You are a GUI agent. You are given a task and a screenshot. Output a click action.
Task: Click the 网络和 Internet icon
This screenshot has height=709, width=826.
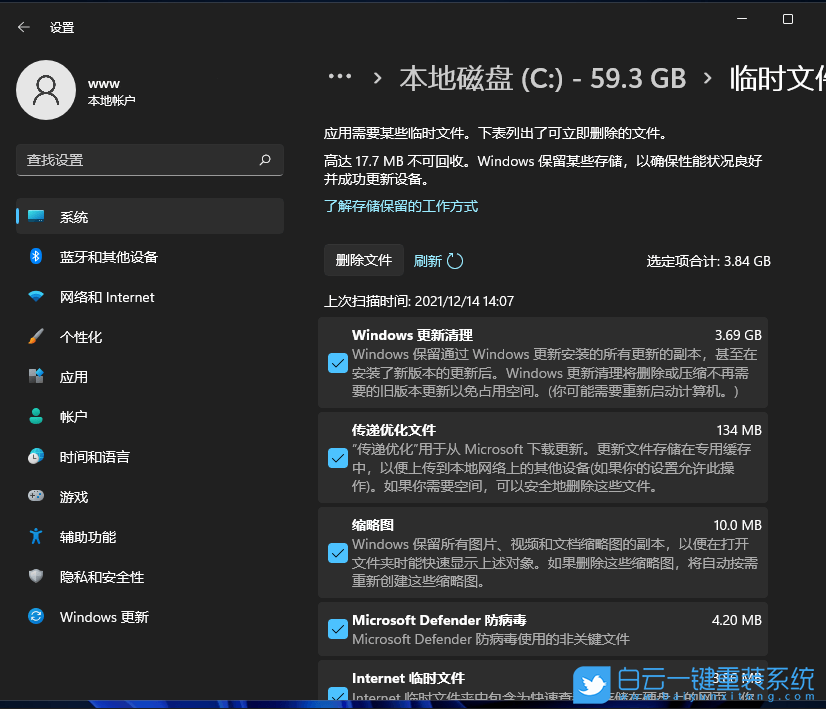[35, 297]
